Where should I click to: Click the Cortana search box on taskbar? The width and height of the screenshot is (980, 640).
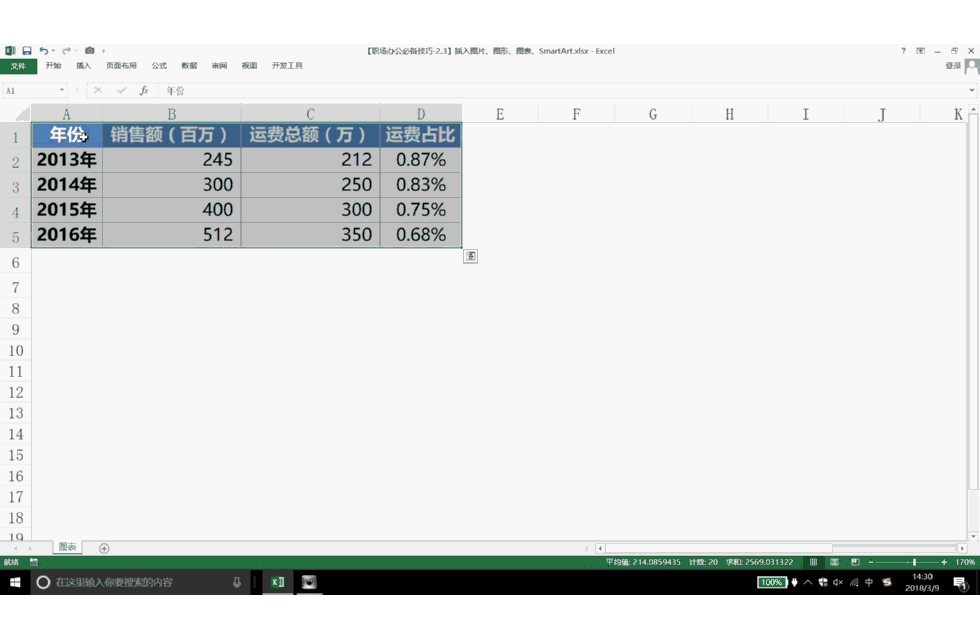tap(141, 582)
